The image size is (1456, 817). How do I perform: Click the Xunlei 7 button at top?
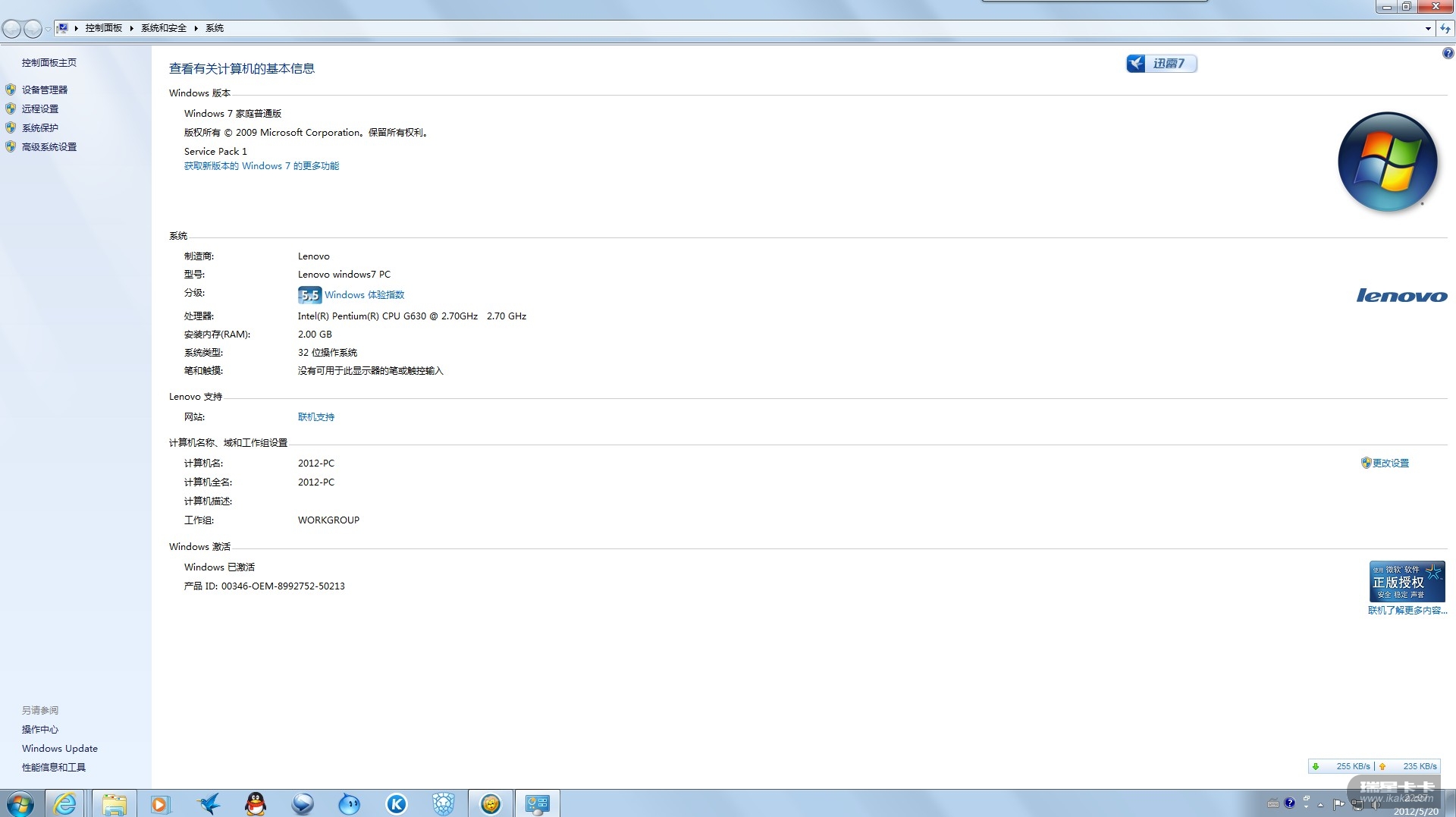[1162, 64]
